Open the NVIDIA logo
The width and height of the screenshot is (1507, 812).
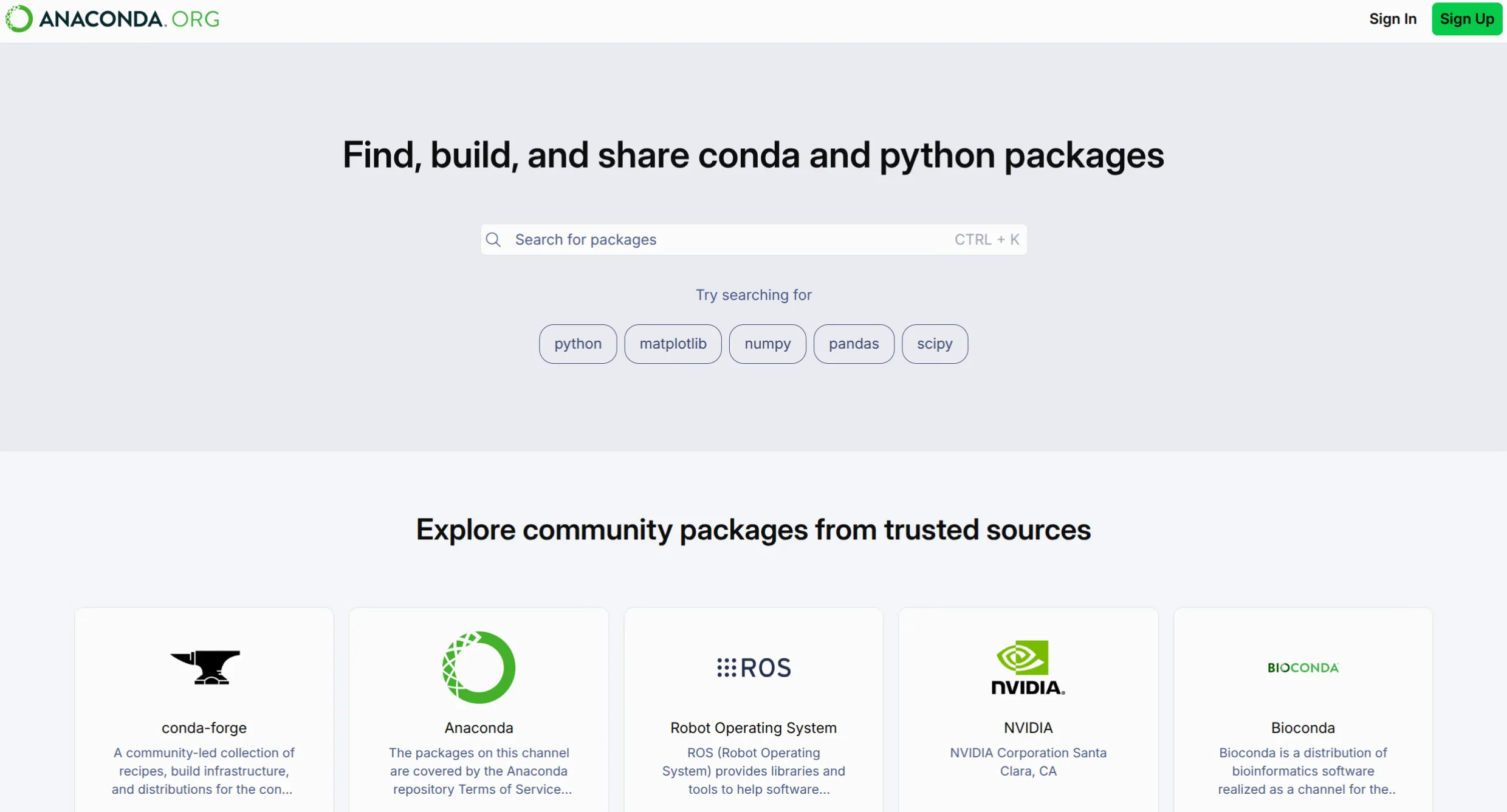(x=1028, y=667)
